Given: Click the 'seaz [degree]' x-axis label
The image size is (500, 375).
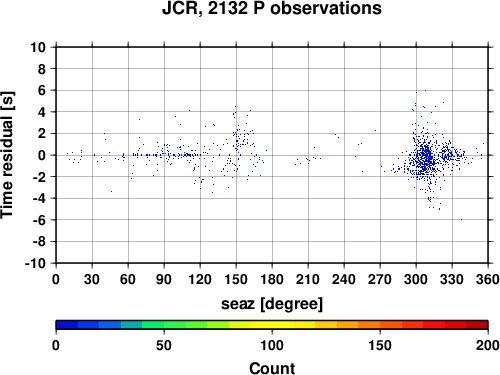Looking at the screenshot, I should (272, 304).
